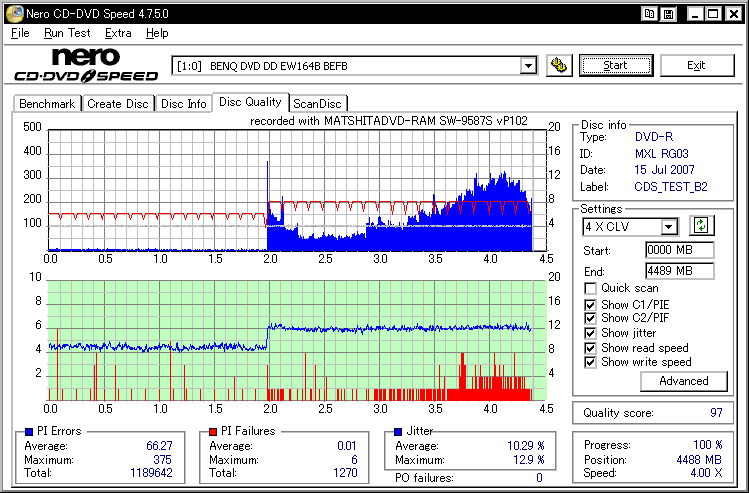Click the recorded with MATSHITA caption
The width and height of the screenshot is (749, 493).
tap(389, 121)
